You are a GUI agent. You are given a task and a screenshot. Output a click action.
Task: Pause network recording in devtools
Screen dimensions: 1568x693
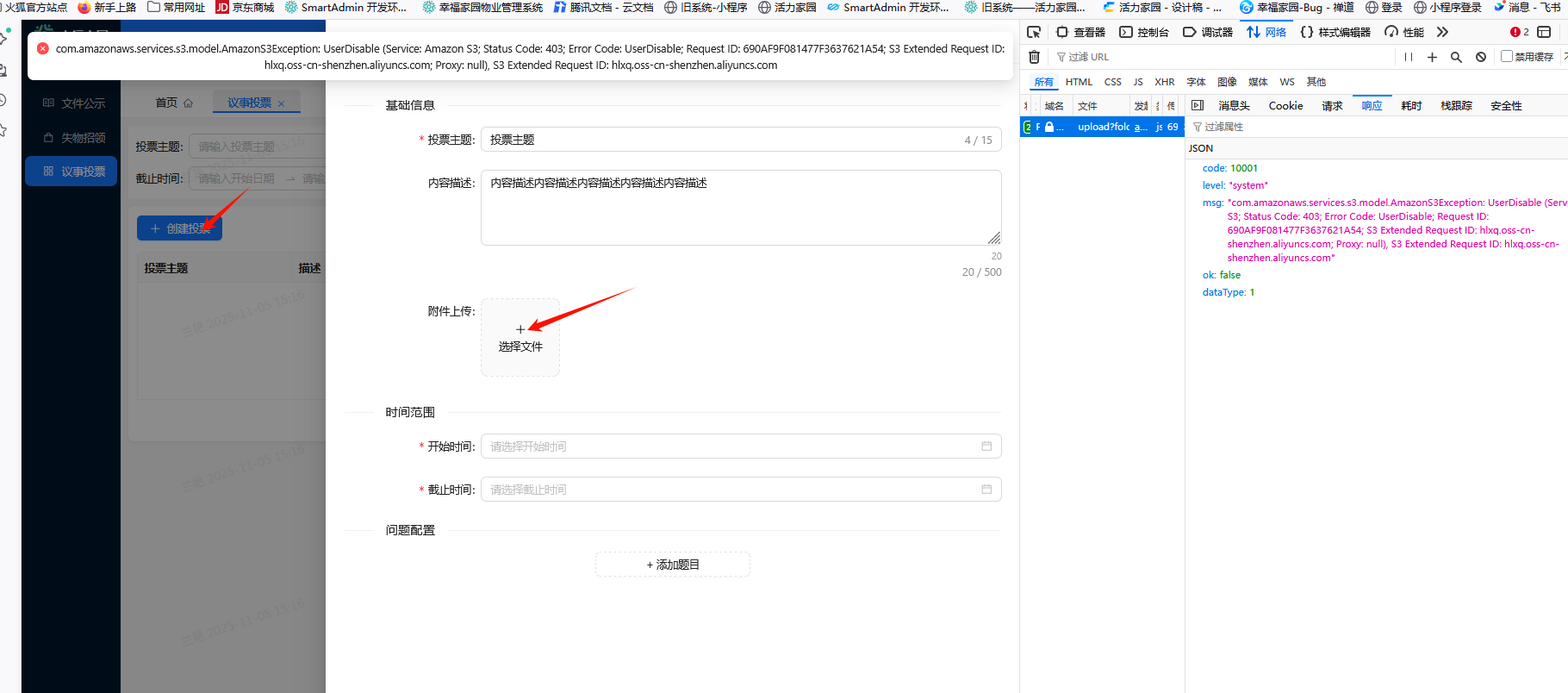click(1409, 57)
